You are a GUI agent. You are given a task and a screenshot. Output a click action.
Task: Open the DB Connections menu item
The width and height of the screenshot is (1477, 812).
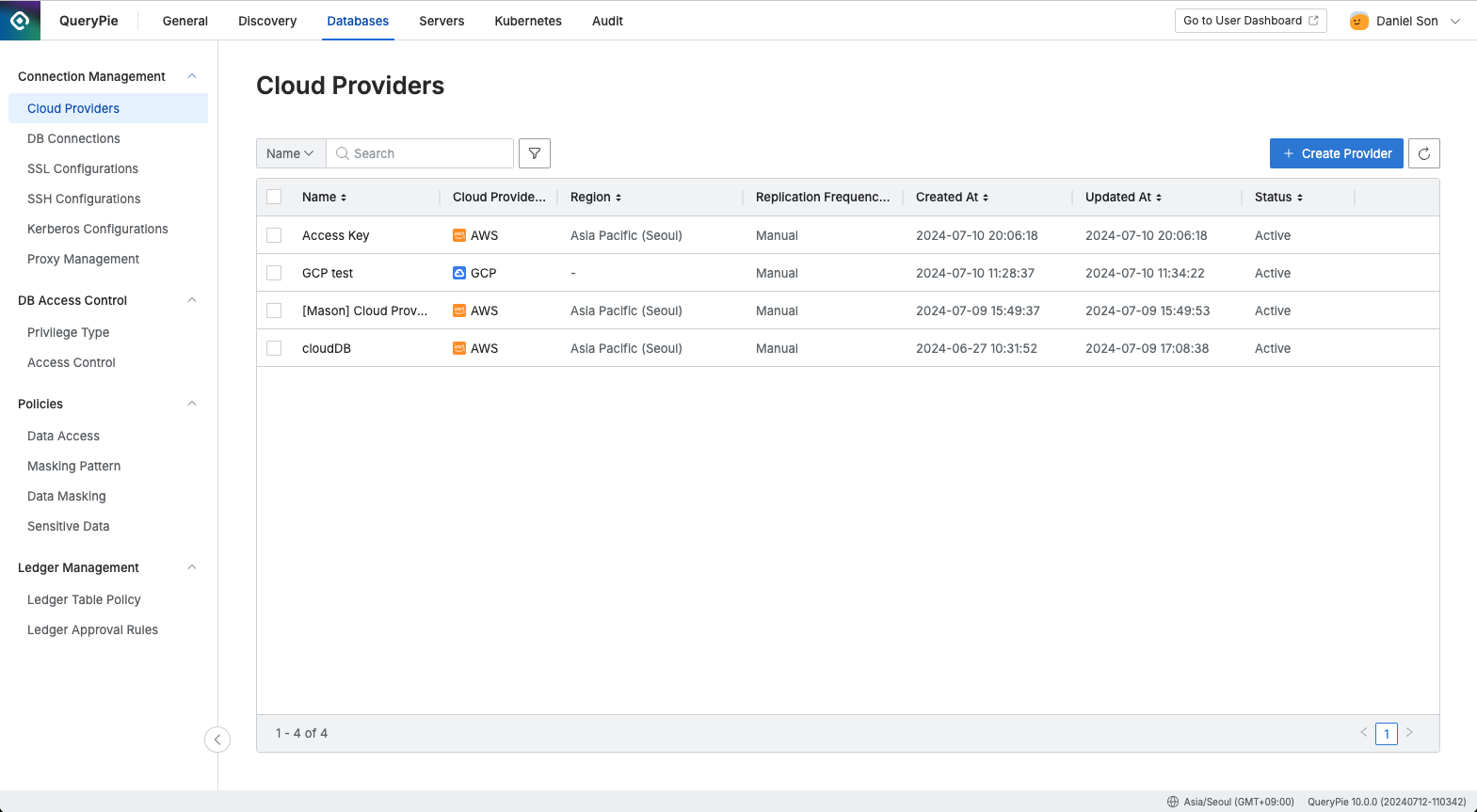click(73, 138)
